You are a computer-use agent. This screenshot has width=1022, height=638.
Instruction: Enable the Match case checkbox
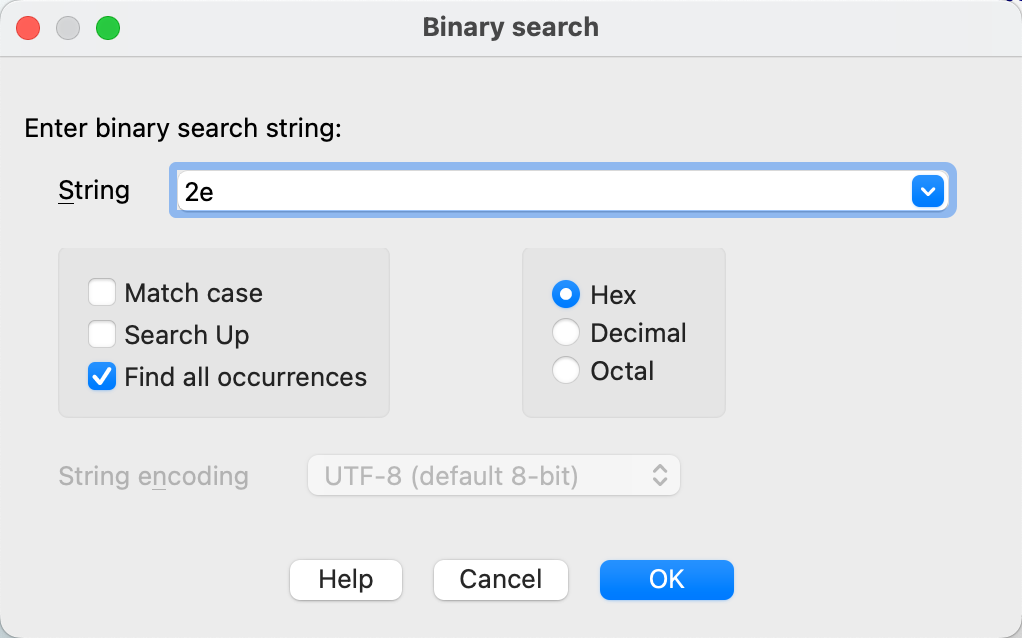102,293
